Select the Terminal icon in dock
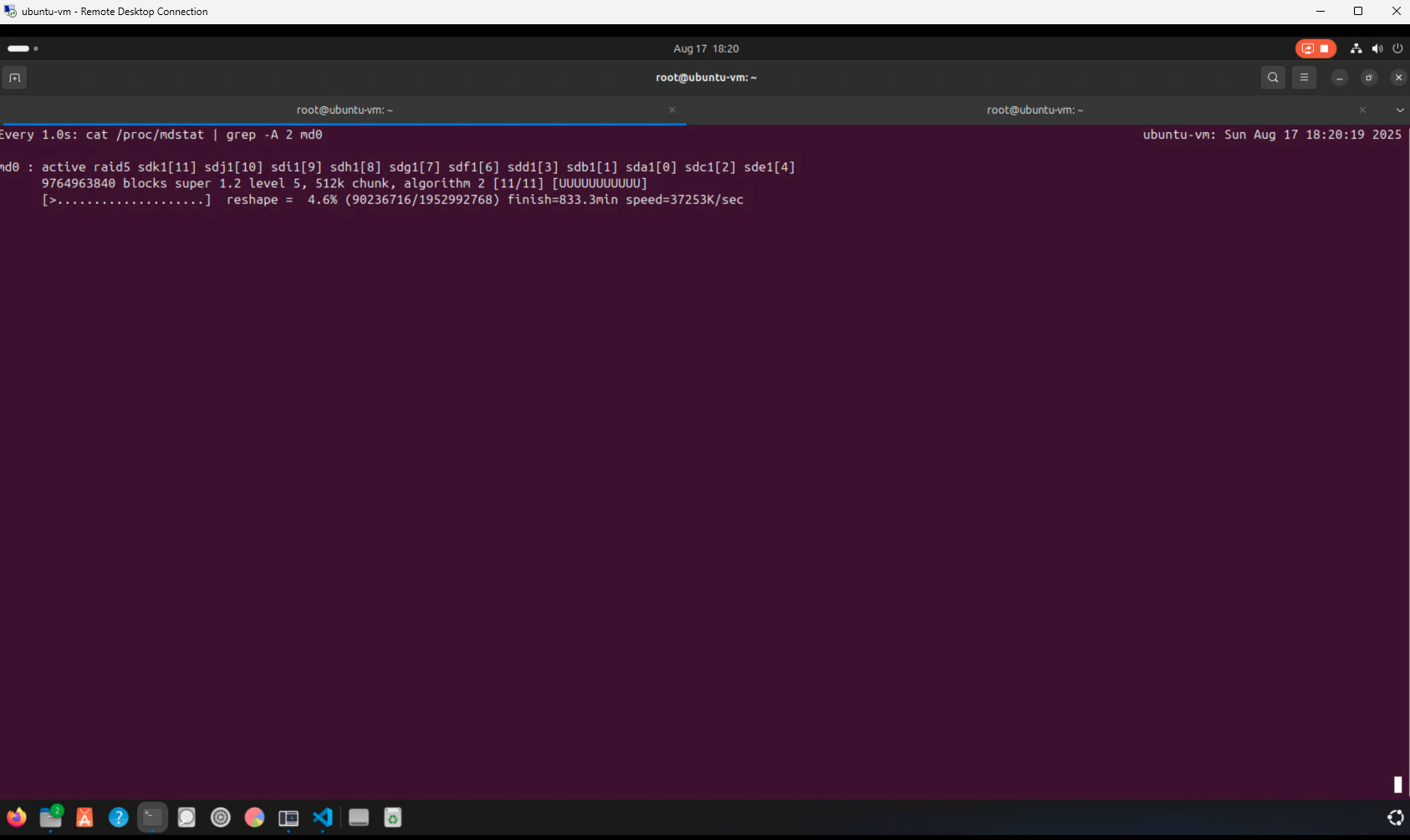 click(x=152, y=817)
